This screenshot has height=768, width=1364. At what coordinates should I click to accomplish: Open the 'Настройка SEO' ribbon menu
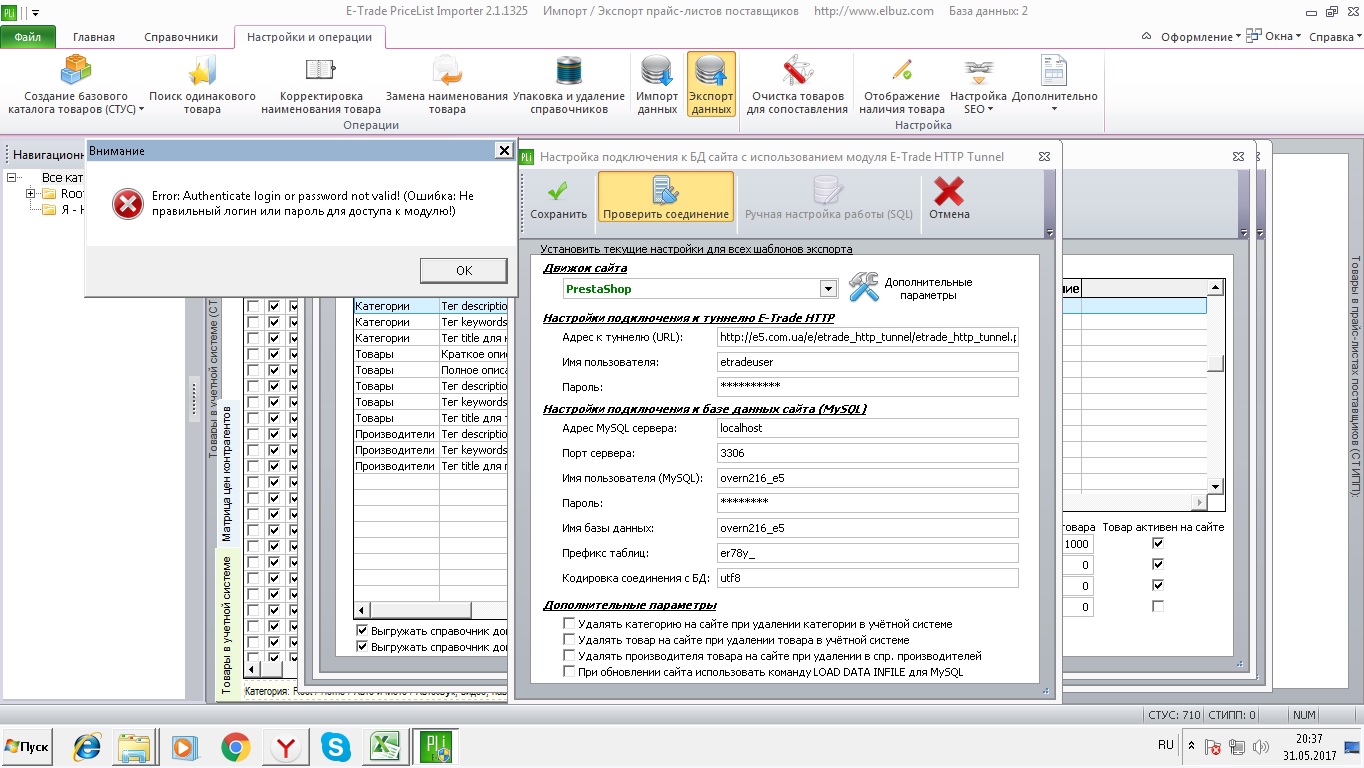coord(978,84)
